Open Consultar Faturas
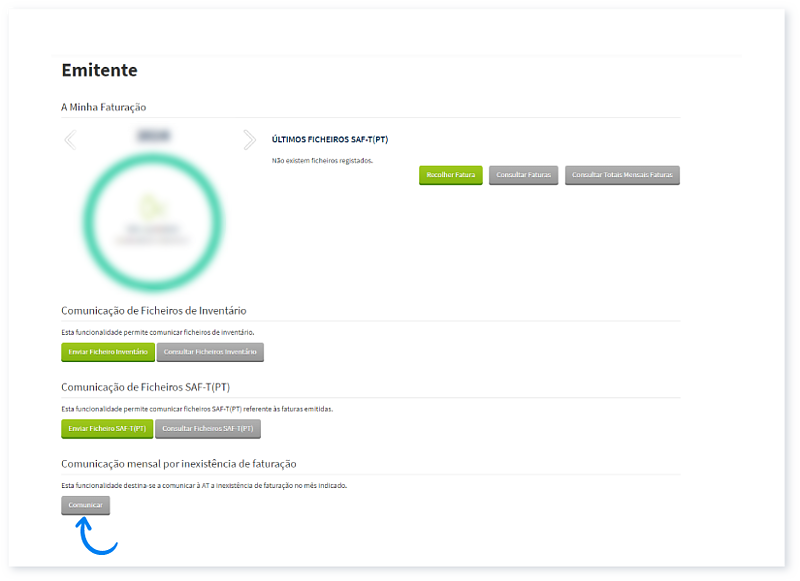Image resolution: width=800 pixels, height=581 pixels. tap(524, 175)
